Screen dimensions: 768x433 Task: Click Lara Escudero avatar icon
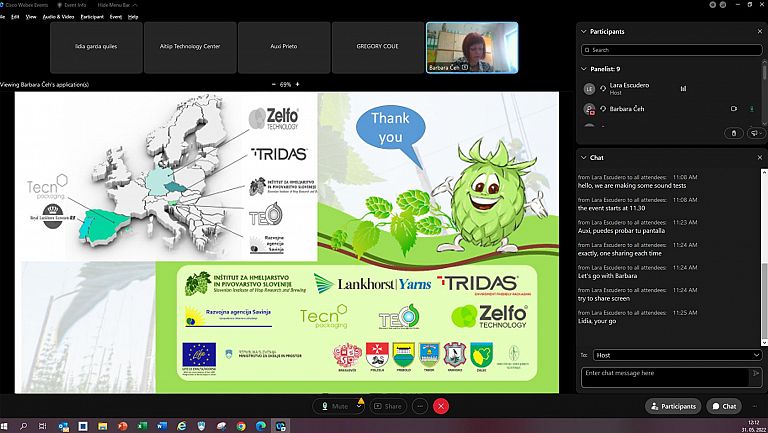coord(589,89)
